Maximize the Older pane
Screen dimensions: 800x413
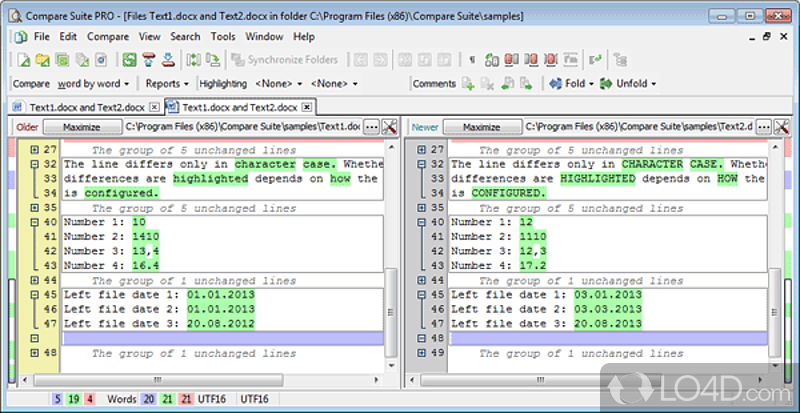coord(82,127)
